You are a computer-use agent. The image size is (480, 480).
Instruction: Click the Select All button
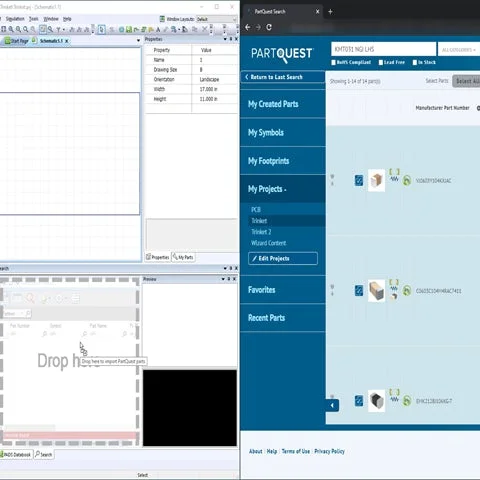[466, 81]
